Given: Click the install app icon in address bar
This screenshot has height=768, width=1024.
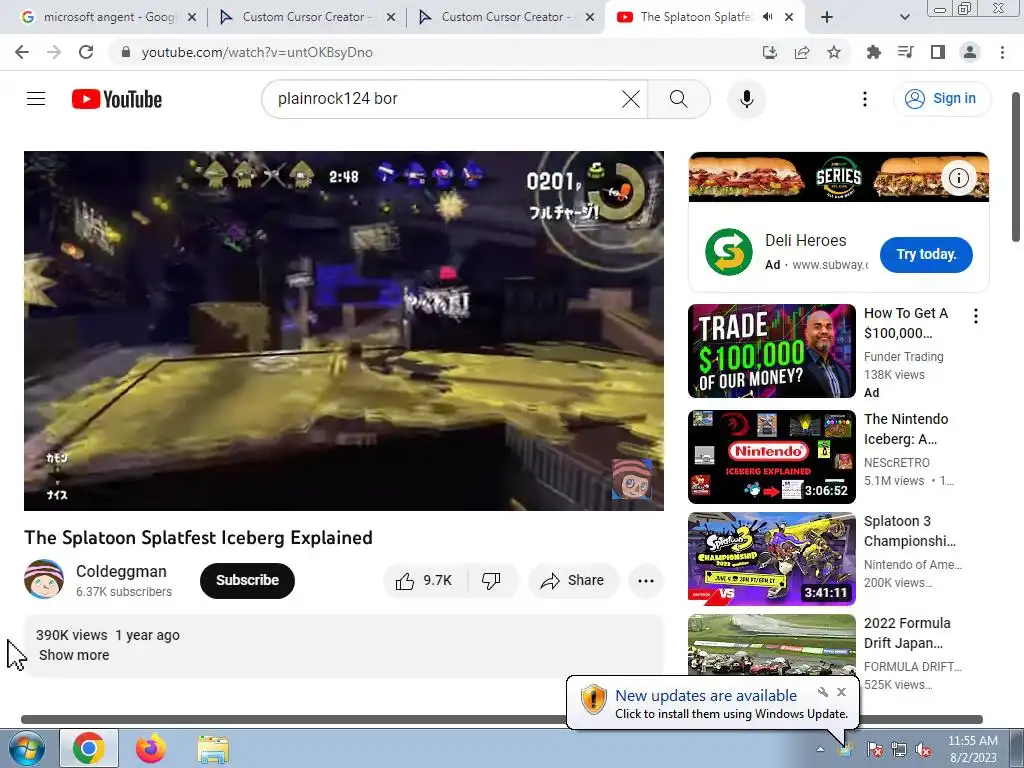Looking at the screenshot, I should (x=770, y=52).
